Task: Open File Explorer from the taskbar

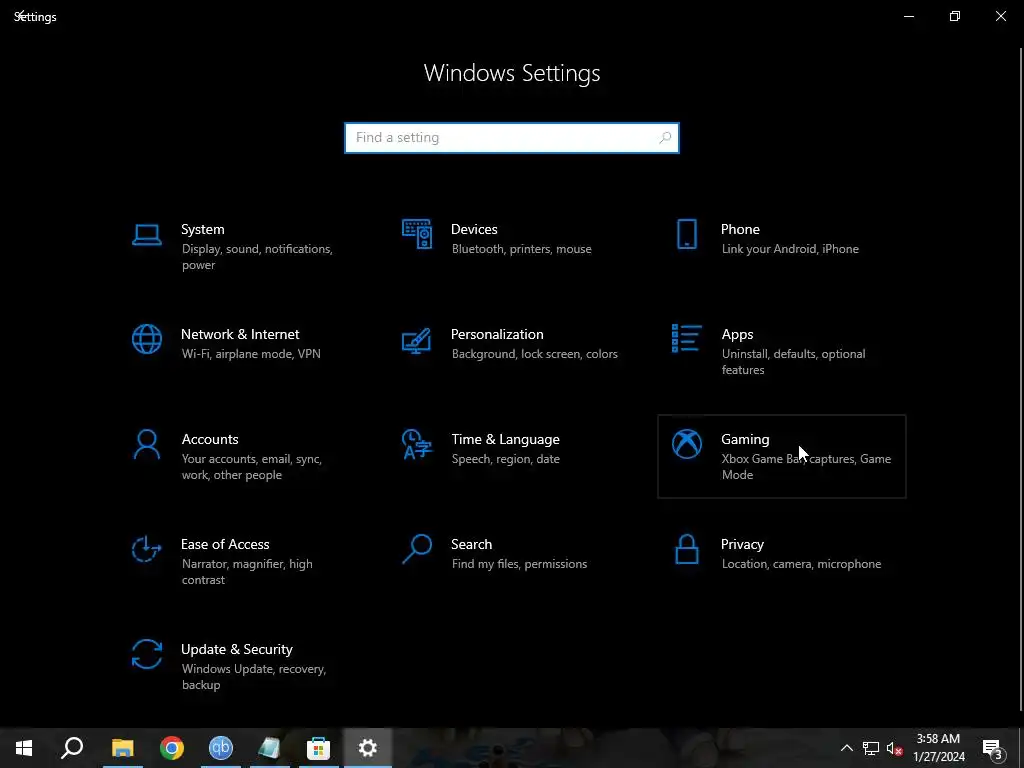Action: (x=122, y=748)
